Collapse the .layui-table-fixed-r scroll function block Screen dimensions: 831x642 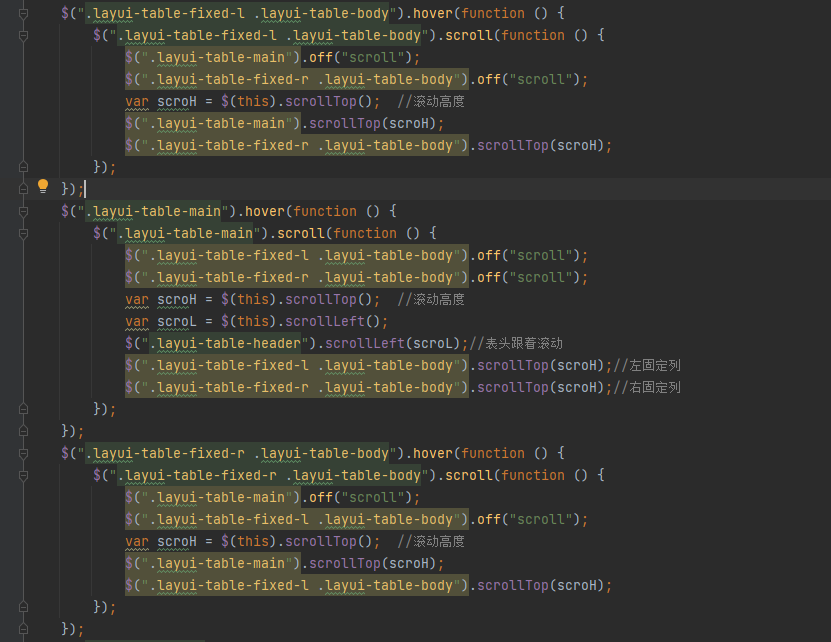point(23,476)
